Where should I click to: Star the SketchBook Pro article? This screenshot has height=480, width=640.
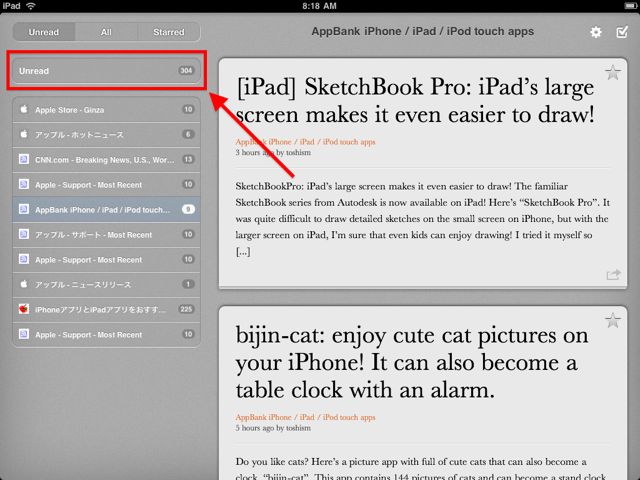pos(613,73)
